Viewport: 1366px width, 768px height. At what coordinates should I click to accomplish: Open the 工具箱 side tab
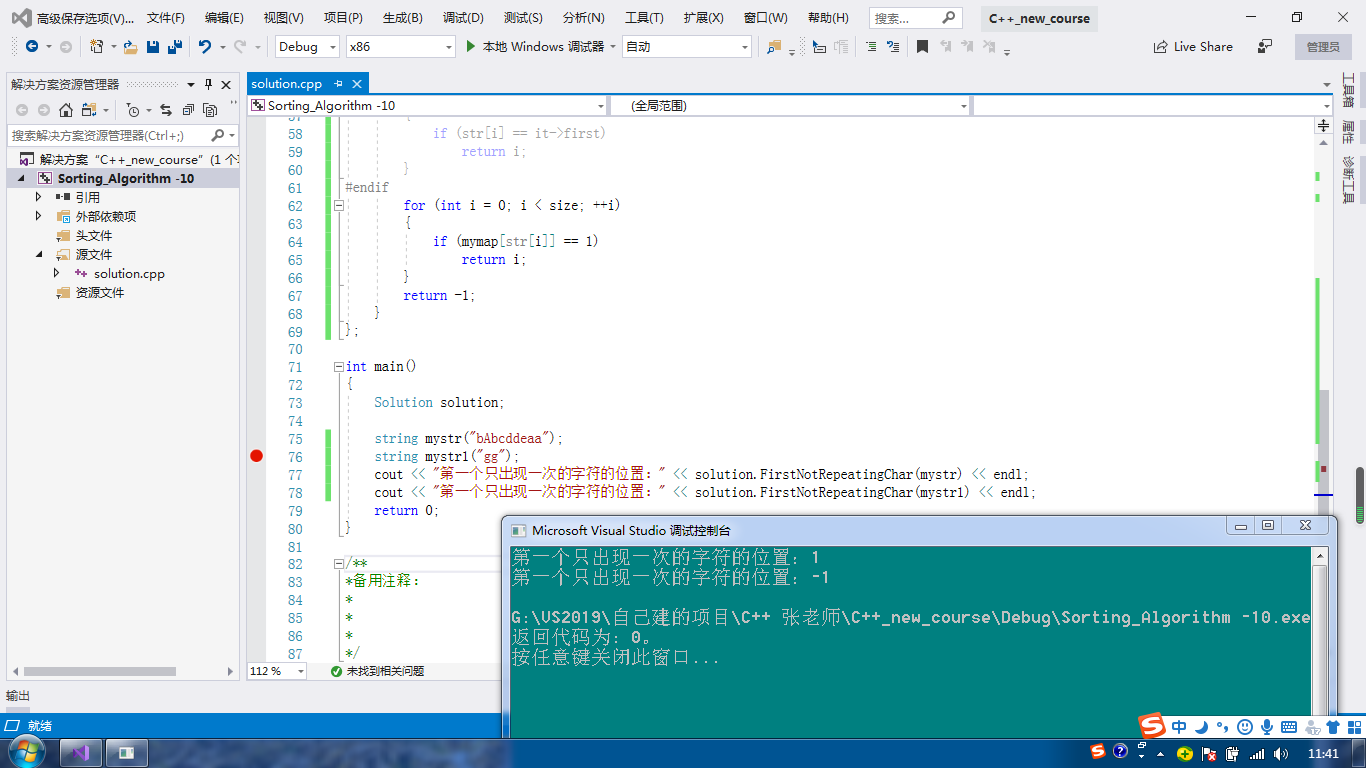coord(1348,90)
